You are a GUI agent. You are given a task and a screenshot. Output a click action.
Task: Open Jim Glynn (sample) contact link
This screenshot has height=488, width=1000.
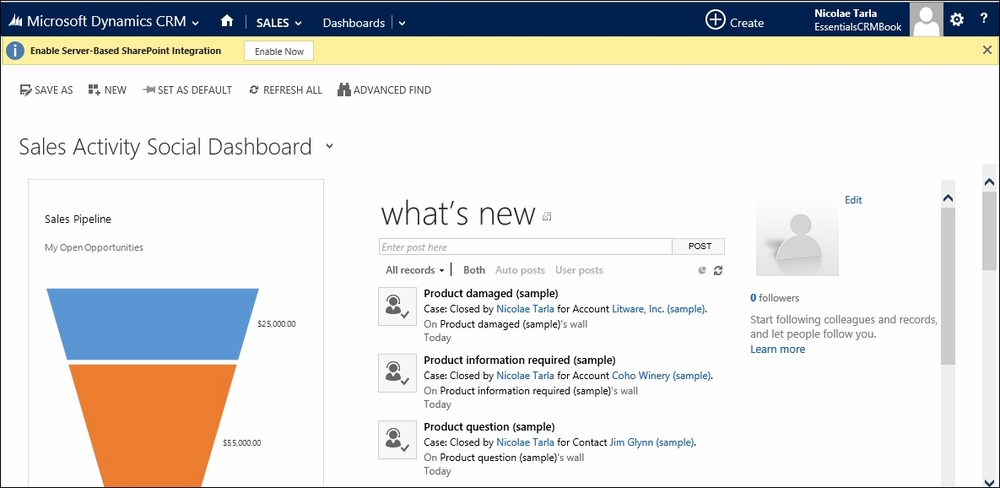click(x=652, y=442)
